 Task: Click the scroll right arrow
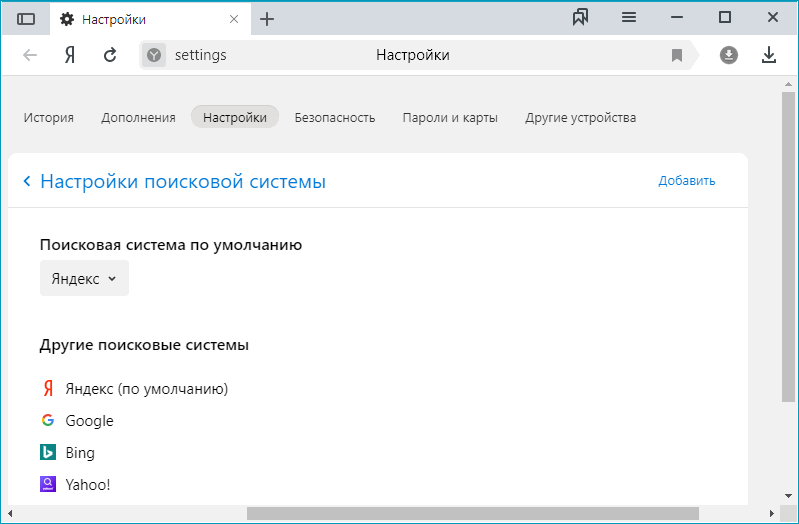point(772,513)
